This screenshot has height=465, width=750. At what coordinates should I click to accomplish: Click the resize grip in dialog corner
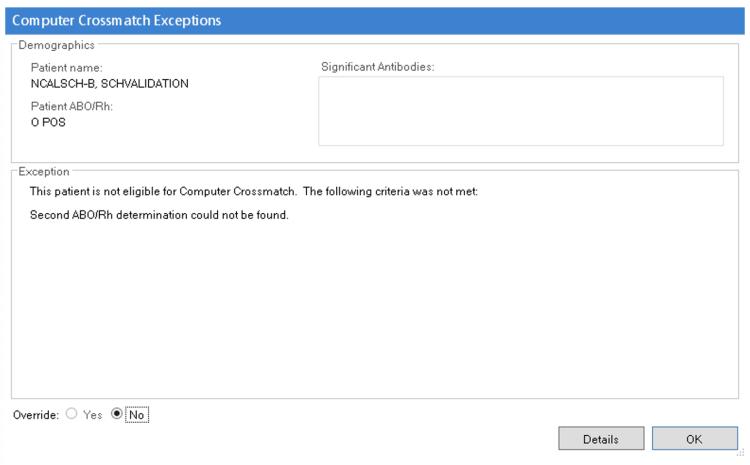(x=743, y=458)
